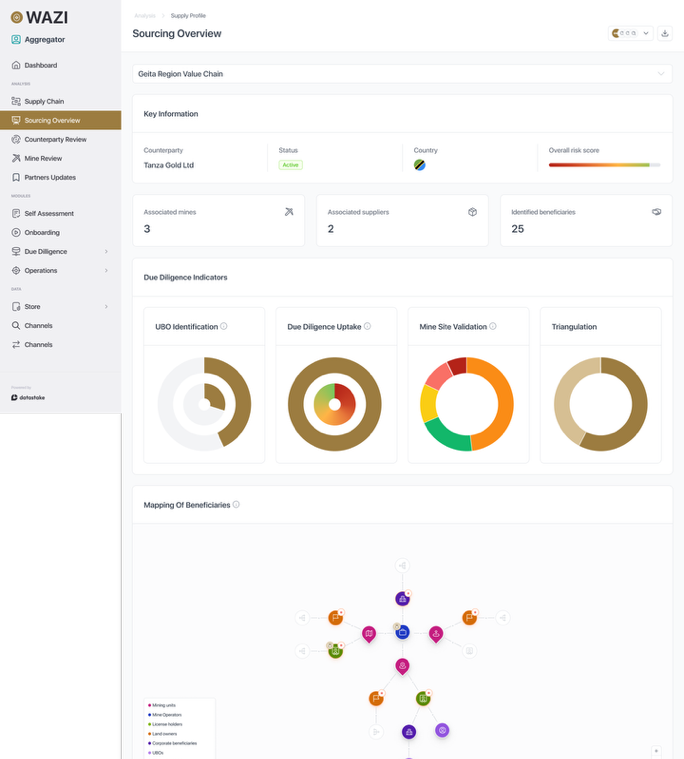Viewport: 684px width, 759px height.
Task: Click the Store sidebar icon
Action: pos(16,306)
